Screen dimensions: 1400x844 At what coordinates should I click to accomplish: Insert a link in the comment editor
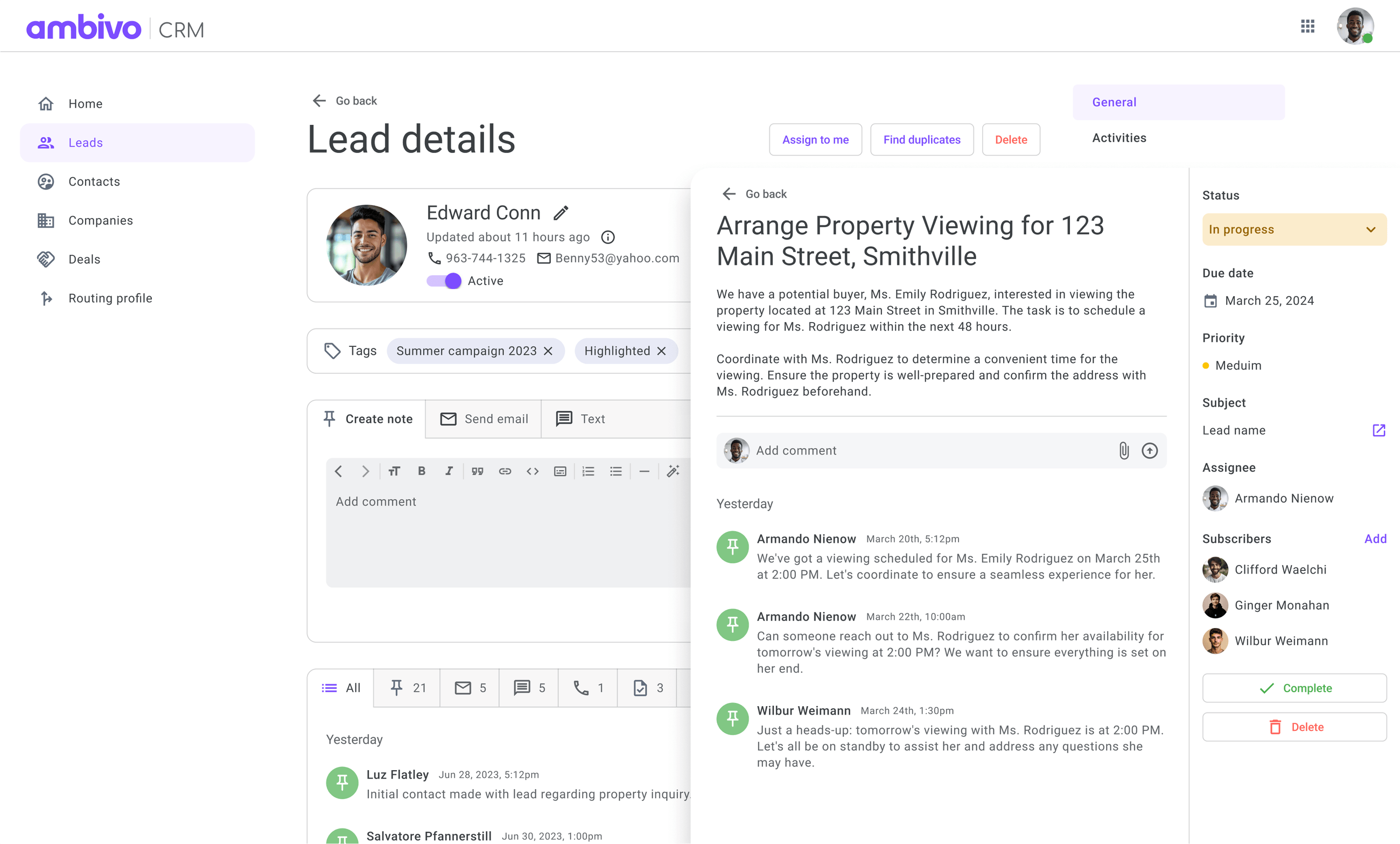coord(505,471)
